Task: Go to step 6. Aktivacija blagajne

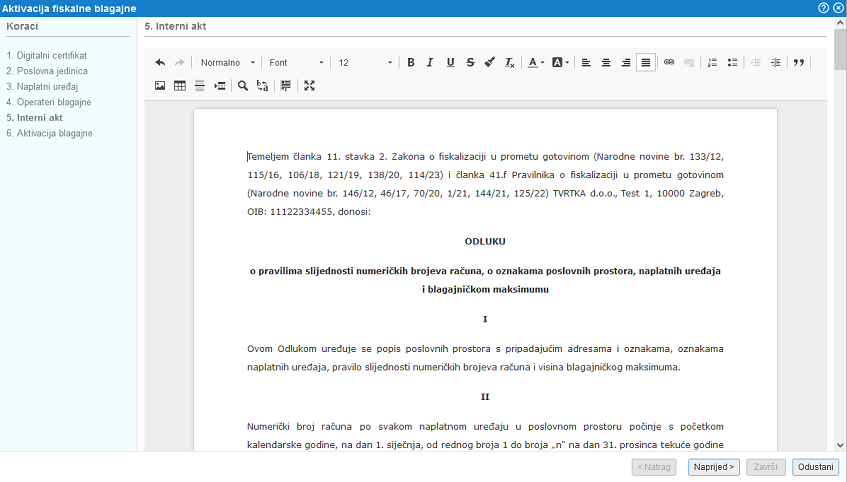Action: (x=49, y=133)
